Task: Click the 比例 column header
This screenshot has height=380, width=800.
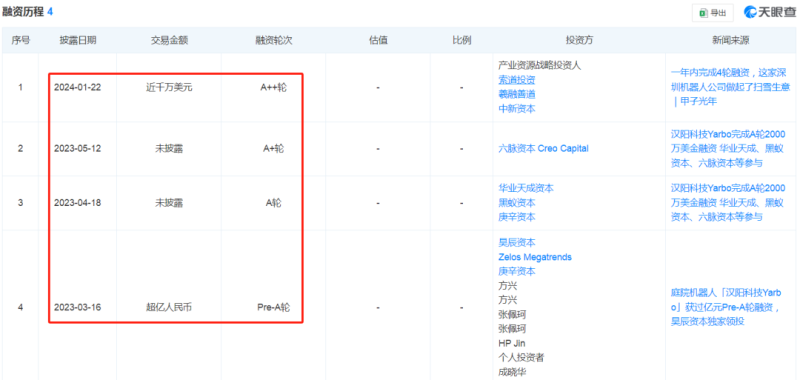Action: [461, 40]
